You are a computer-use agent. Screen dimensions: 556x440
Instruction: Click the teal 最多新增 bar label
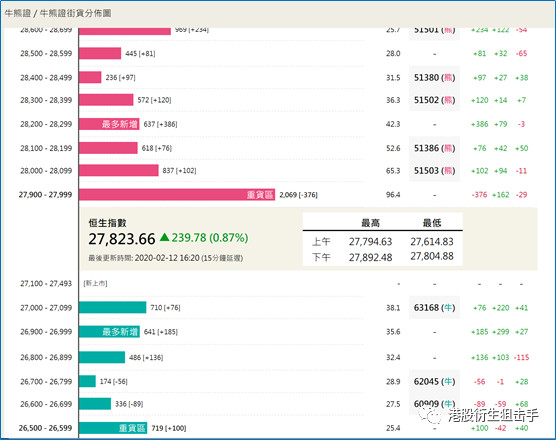click(119, 332)
